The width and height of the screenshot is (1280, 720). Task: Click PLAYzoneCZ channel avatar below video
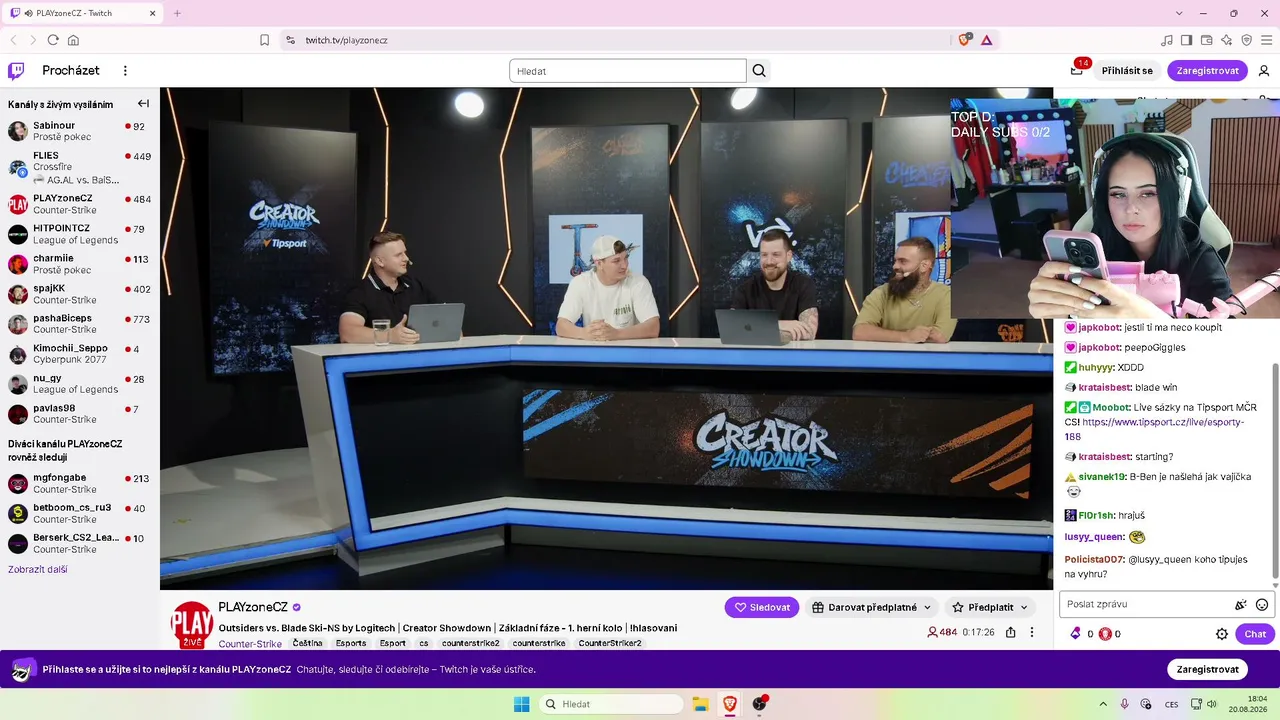click(192, 624)
